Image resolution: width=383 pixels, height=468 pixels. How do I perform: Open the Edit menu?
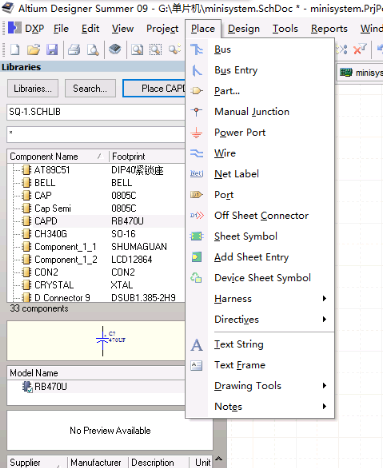click(90, 29)
